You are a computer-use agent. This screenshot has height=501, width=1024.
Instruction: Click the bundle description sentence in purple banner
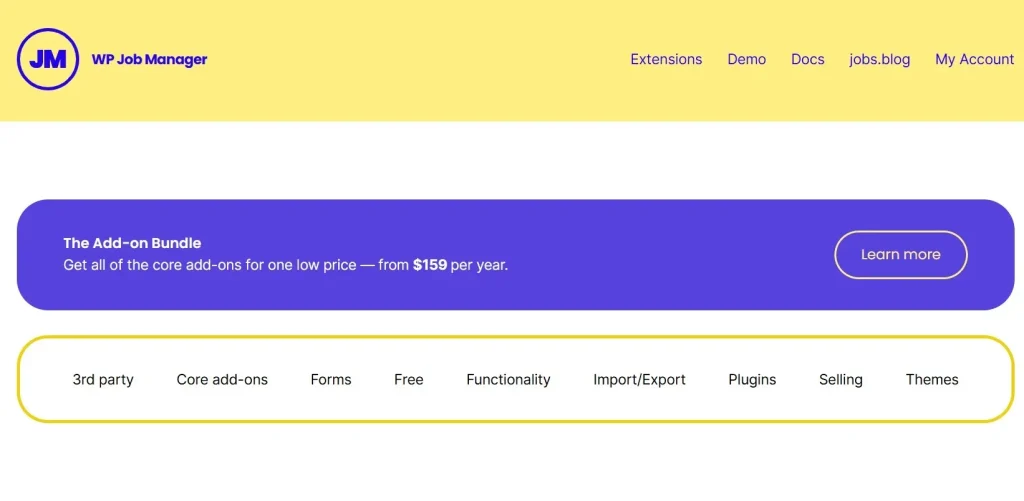click(x=285, y=266)
